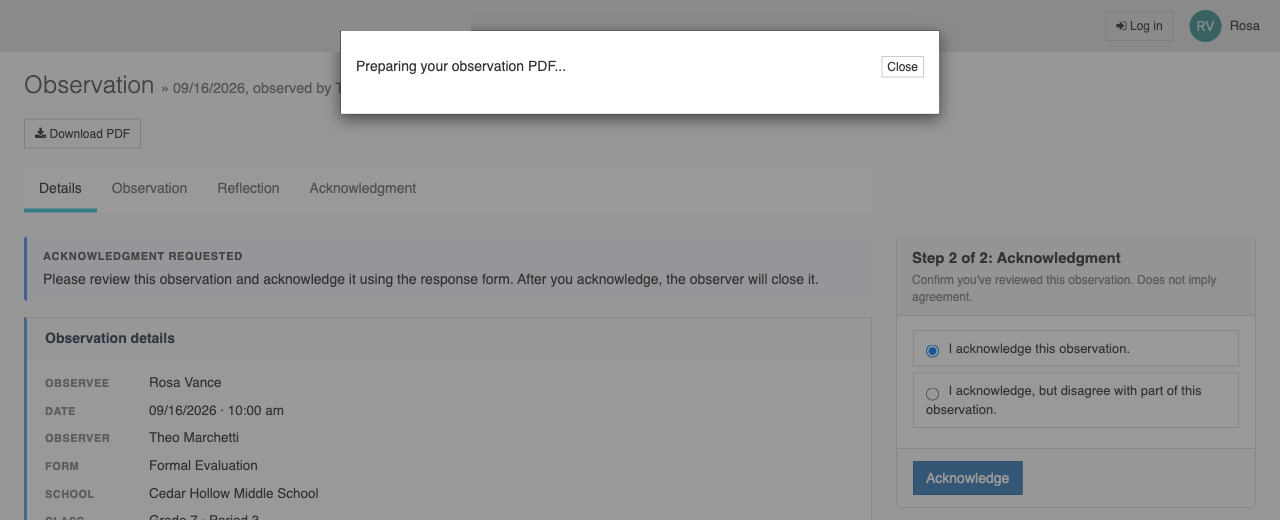Viewport: 1280px width, 520px height.
Task: Switch to the Observation tab
Action: [x=149, y=188]
